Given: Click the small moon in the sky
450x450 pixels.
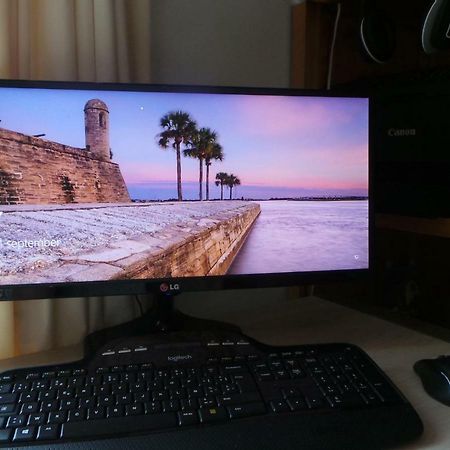Looking at the screenshot, I should (142, 108).
